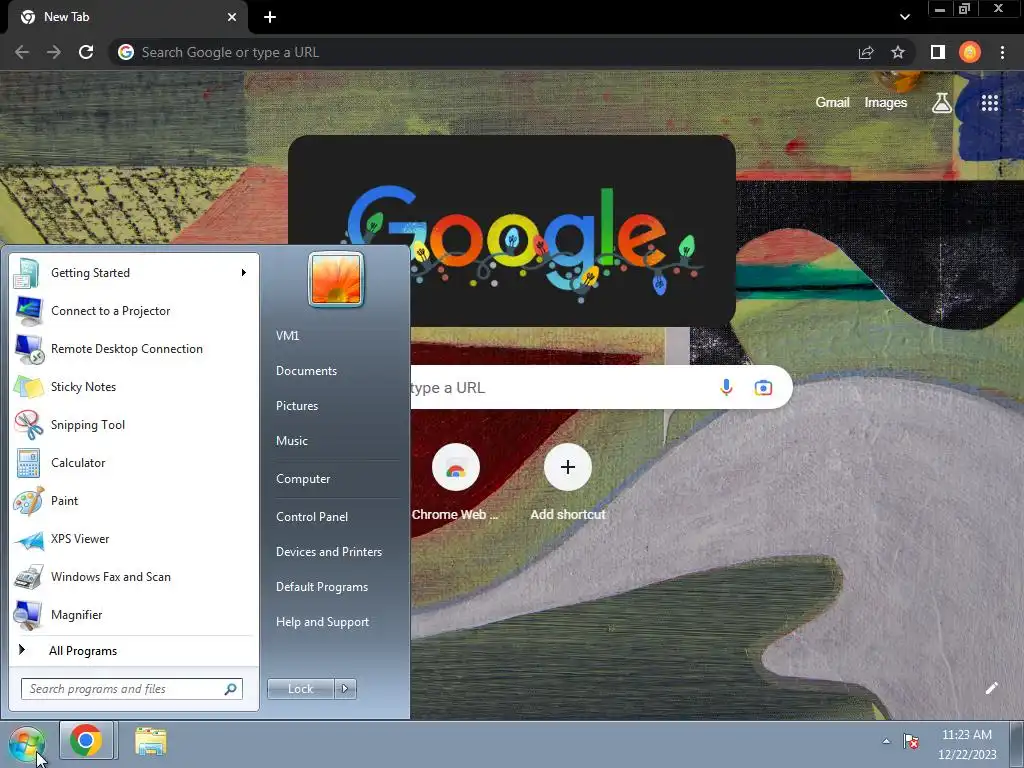Click the user account picture in Start menu

pos(336,279)
